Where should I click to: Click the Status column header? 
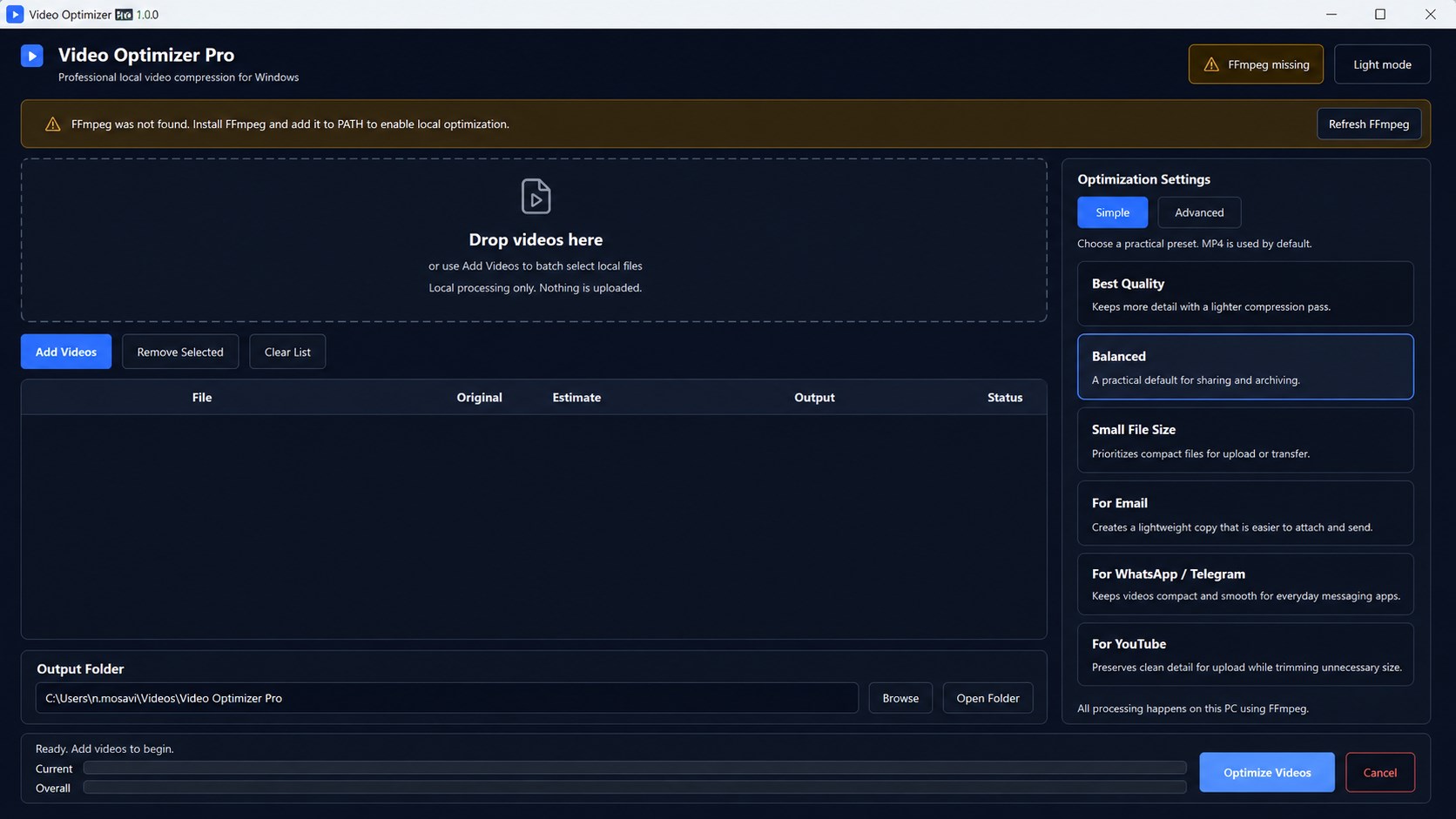click(x=1005, y=397)
